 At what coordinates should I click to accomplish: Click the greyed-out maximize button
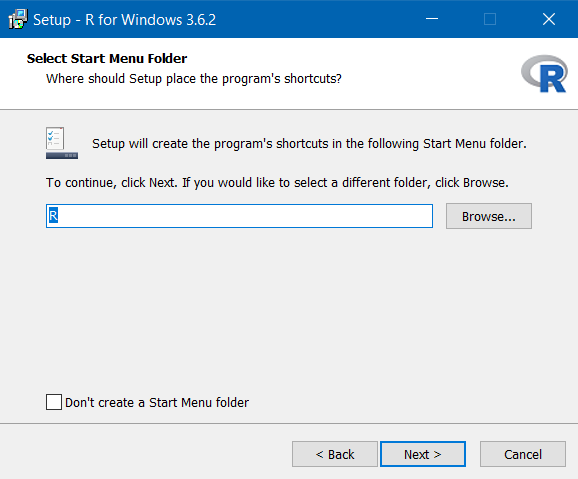pyautogui.click(x=490, y=19)
